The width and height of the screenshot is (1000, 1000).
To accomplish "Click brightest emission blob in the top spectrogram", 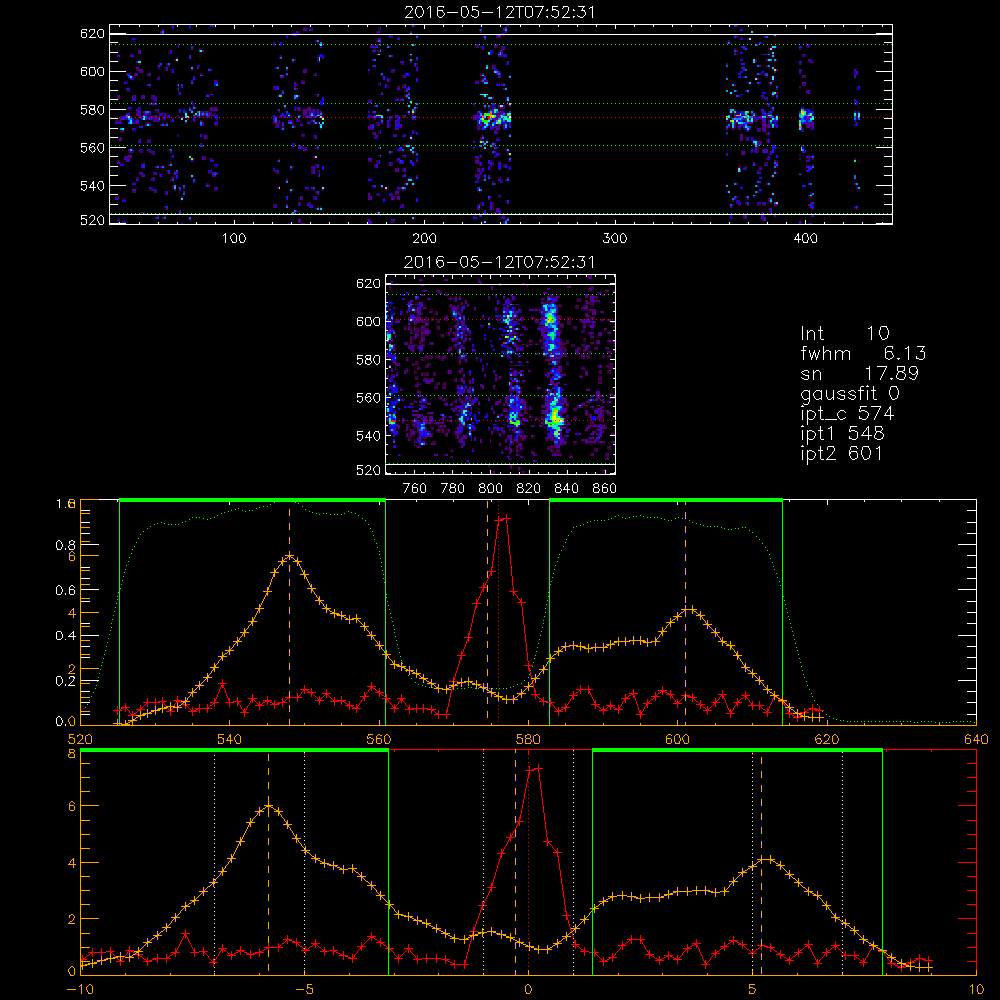I will click(491, 119).
